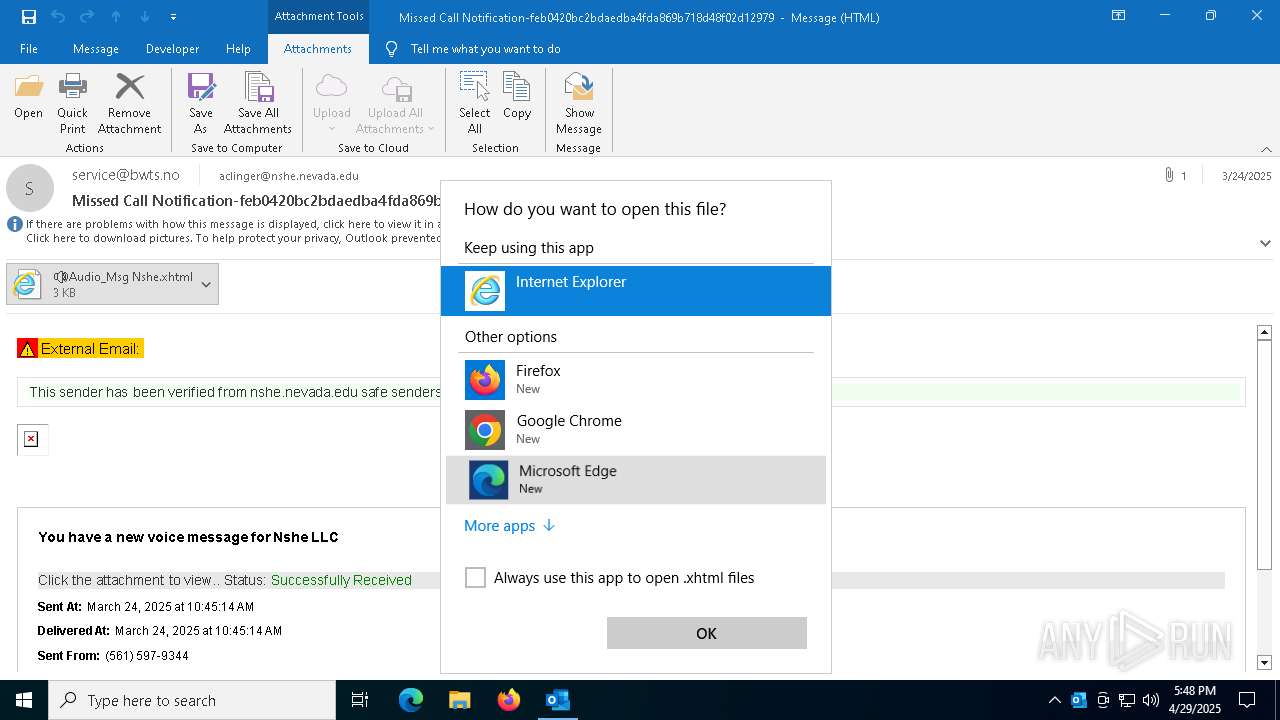Screen dimensions: 1280x720
Task: Click phone number (561) 597-9344
Action: (x=147, y=656)
